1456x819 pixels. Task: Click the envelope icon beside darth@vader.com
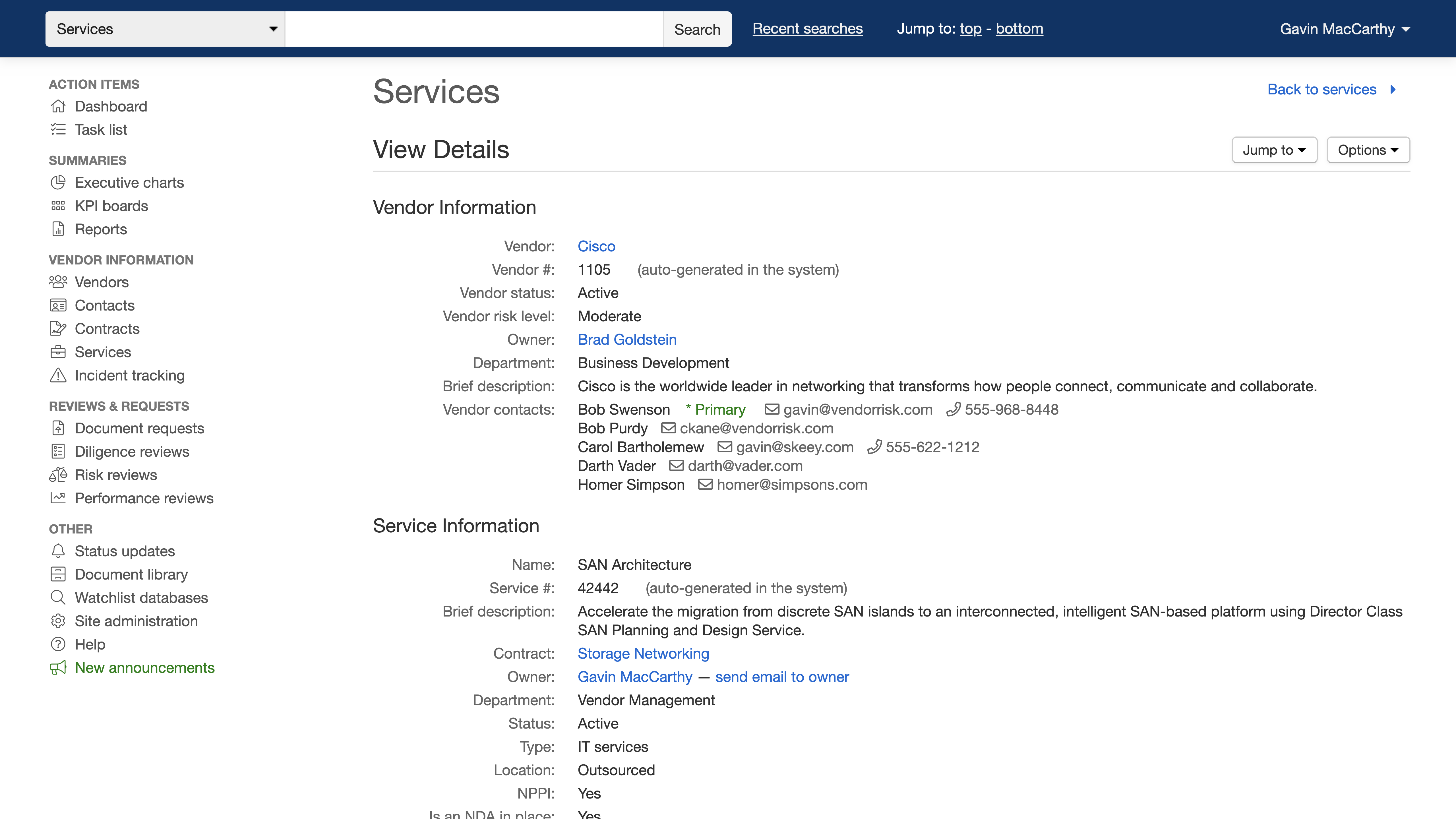676,465
